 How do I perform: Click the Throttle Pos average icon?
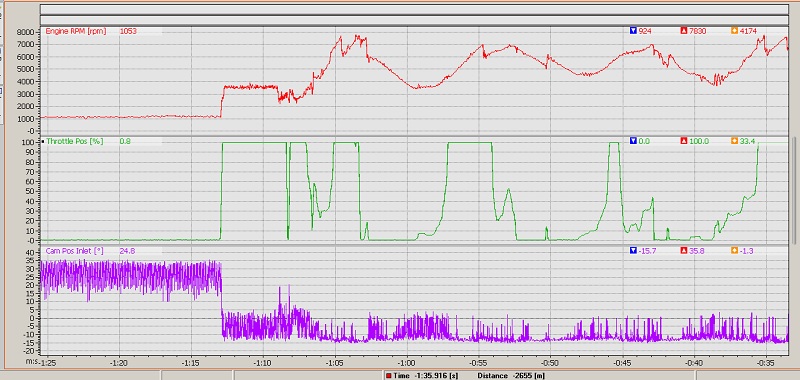(734, 141)
